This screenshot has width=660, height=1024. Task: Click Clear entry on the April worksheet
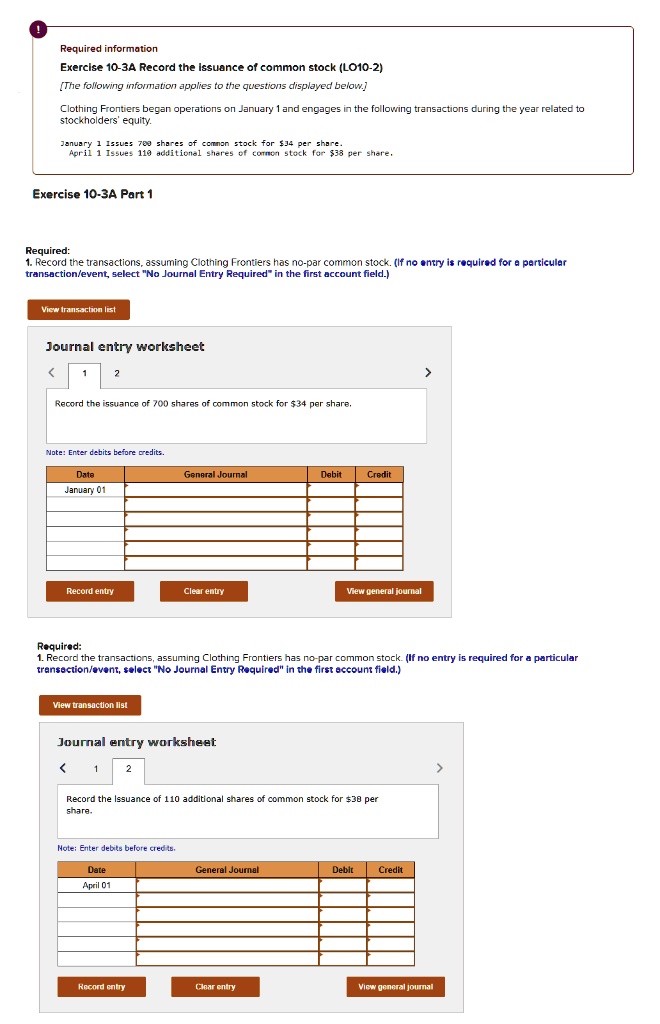pyautogui.click(x=214, y=986)
